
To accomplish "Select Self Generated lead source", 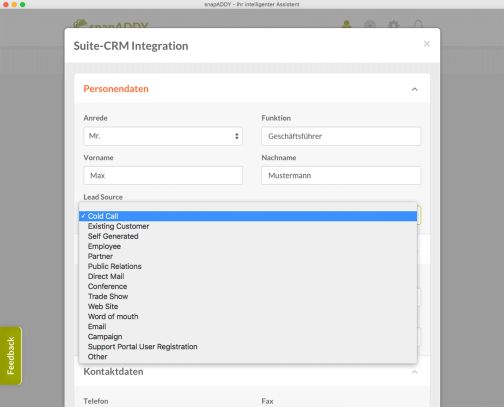I will [248, 236].
